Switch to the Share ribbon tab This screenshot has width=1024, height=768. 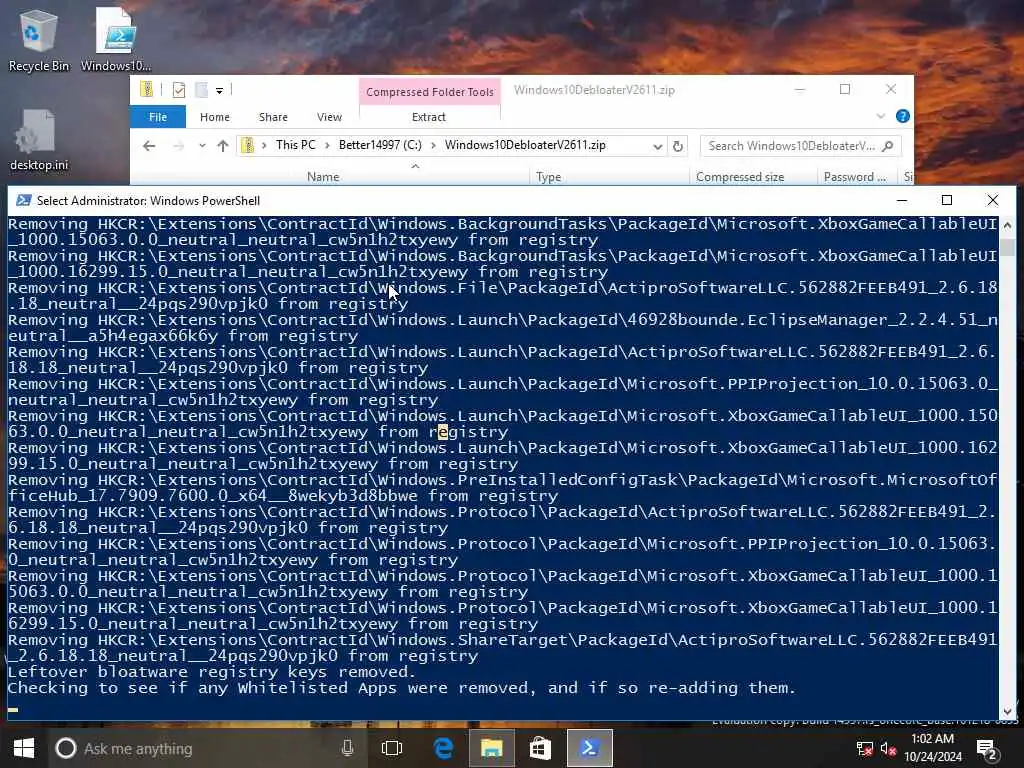273,117
